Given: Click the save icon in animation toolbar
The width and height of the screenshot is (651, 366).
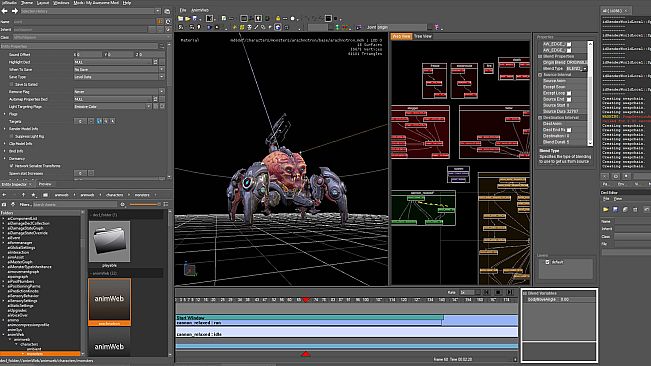Looking at the screenshot, I should click(x=195, y=19).
